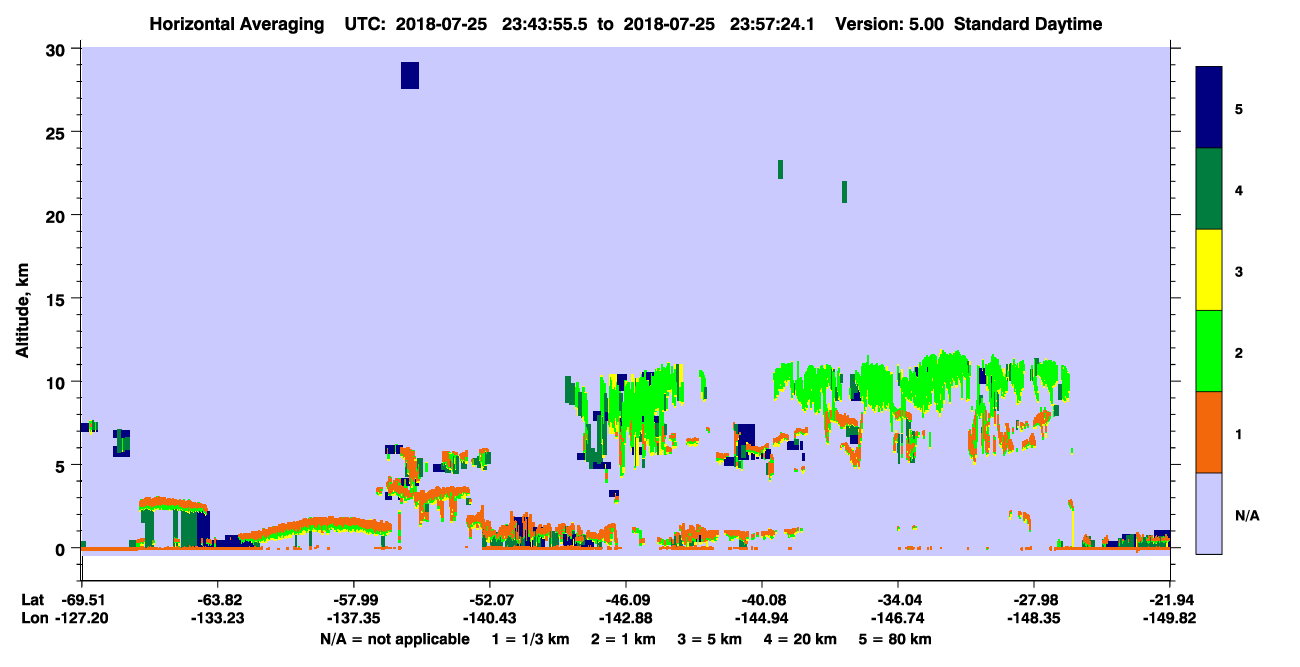
Task: Click latitude value '-57.99'
Action: tap(353, 600)
